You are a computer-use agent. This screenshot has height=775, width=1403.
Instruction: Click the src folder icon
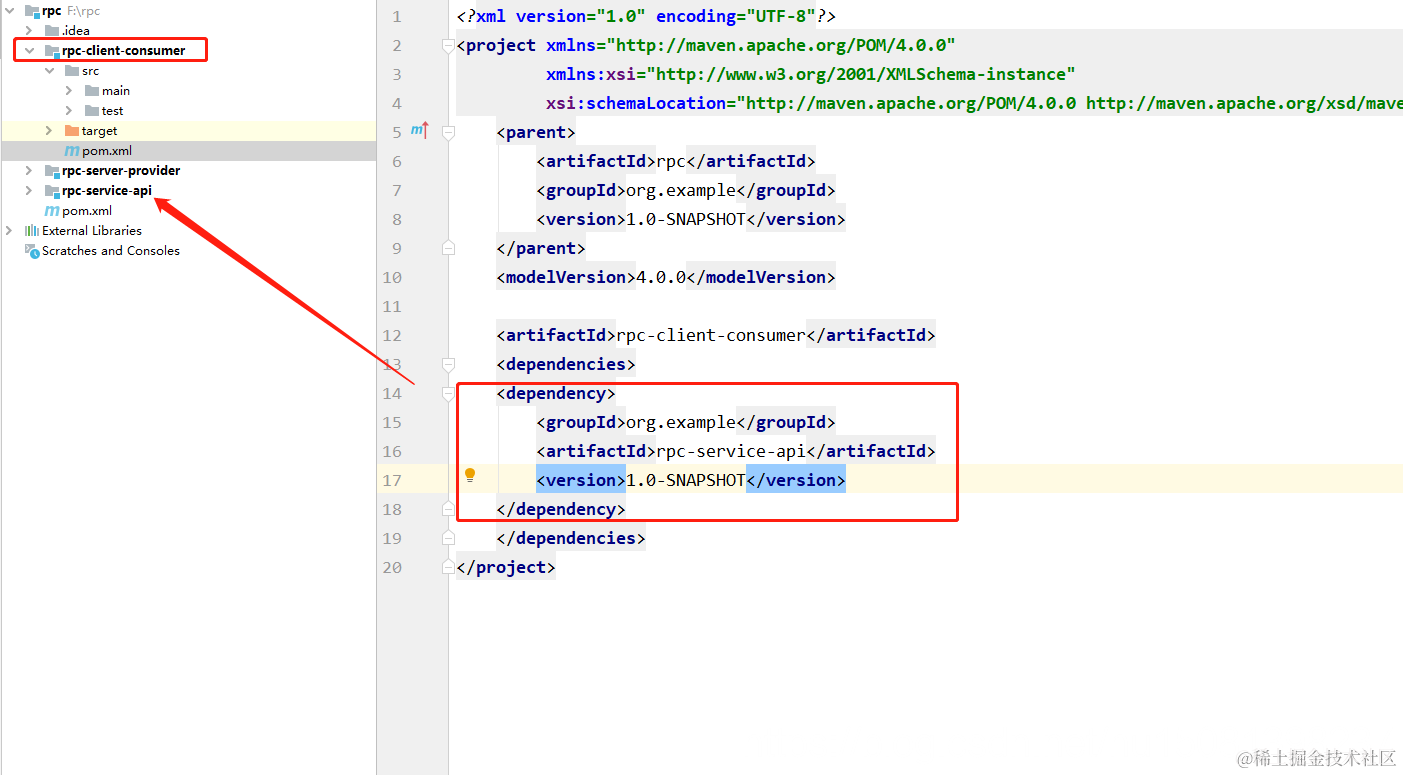(72, 71)
